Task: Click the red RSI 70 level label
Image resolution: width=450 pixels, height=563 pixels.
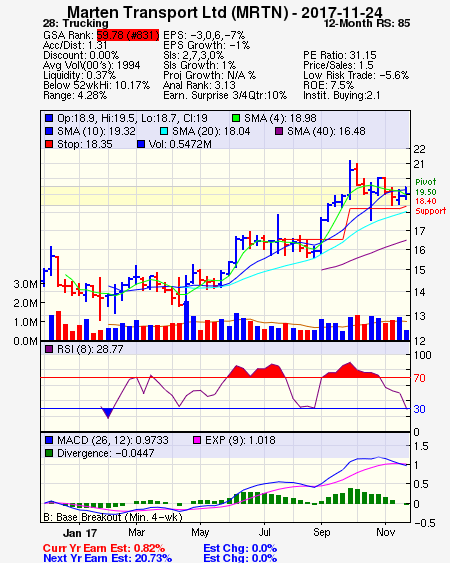Action: [x=419, y=378]
